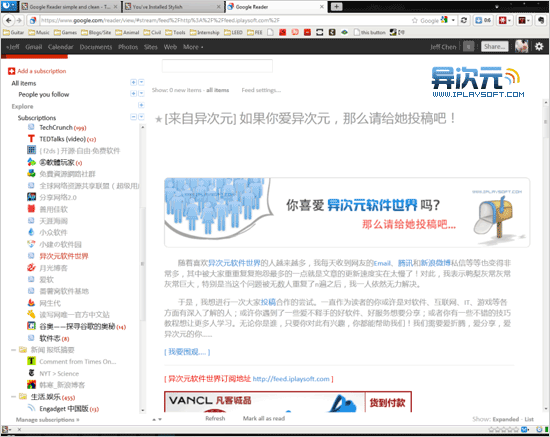Switch to Google Reader simple and clean tab

pyautogui.click(x=69, y=7)
